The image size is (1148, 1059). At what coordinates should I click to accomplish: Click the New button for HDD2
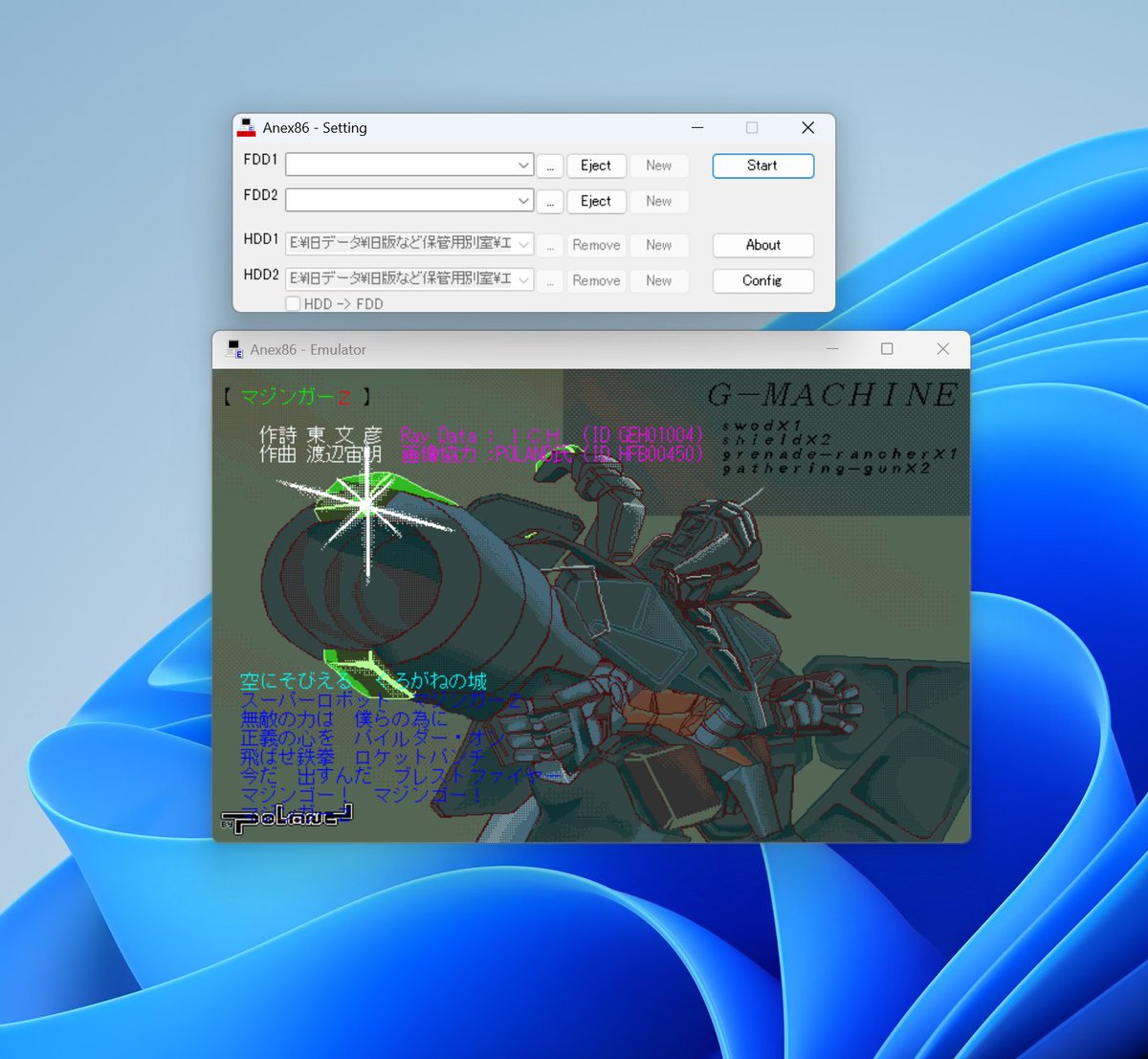pos(659,280)
